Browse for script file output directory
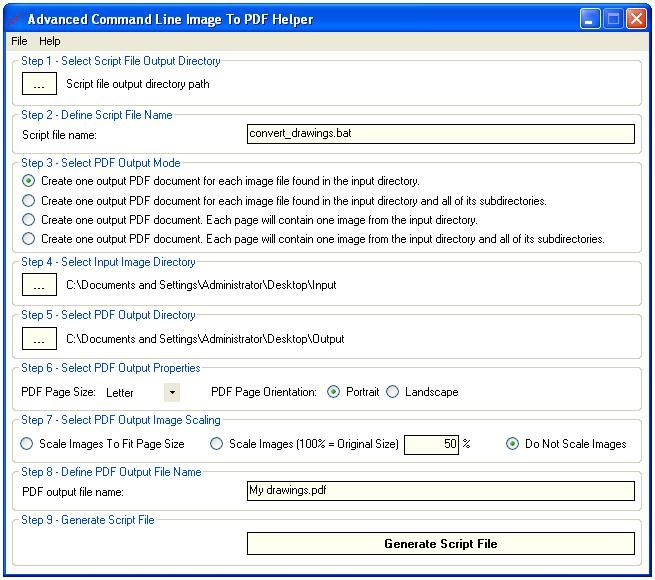 (x=39, y=84)
